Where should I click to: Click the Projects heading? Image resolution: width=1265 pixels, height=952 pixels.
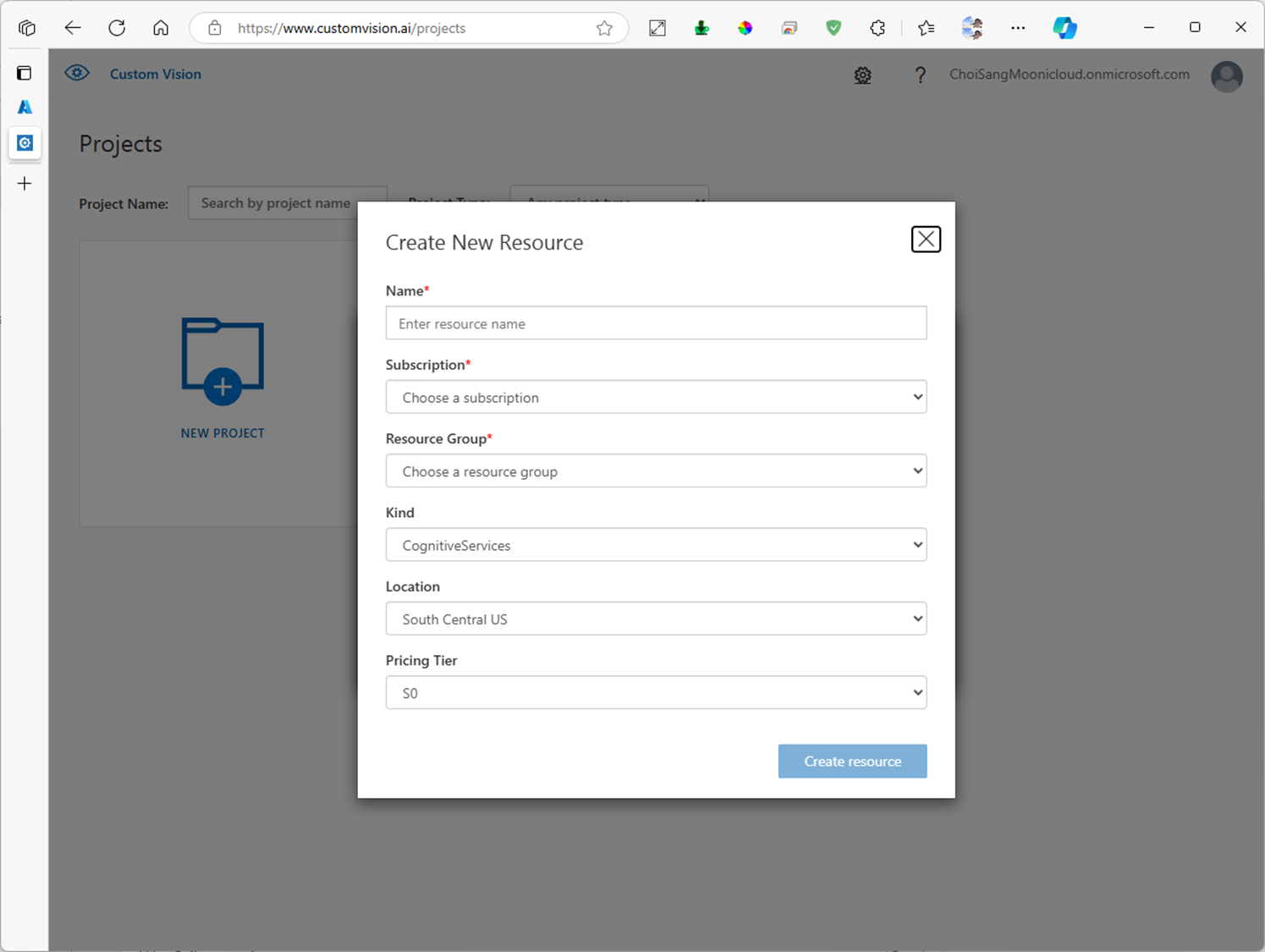click(120, 144)
